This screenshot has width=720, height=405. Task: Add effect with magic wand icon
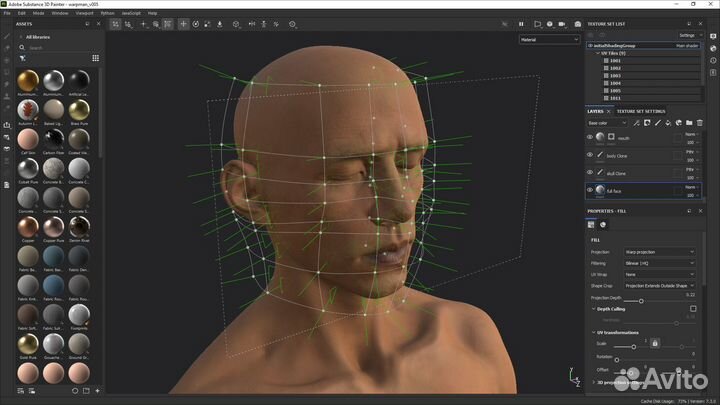coord(636,123)
